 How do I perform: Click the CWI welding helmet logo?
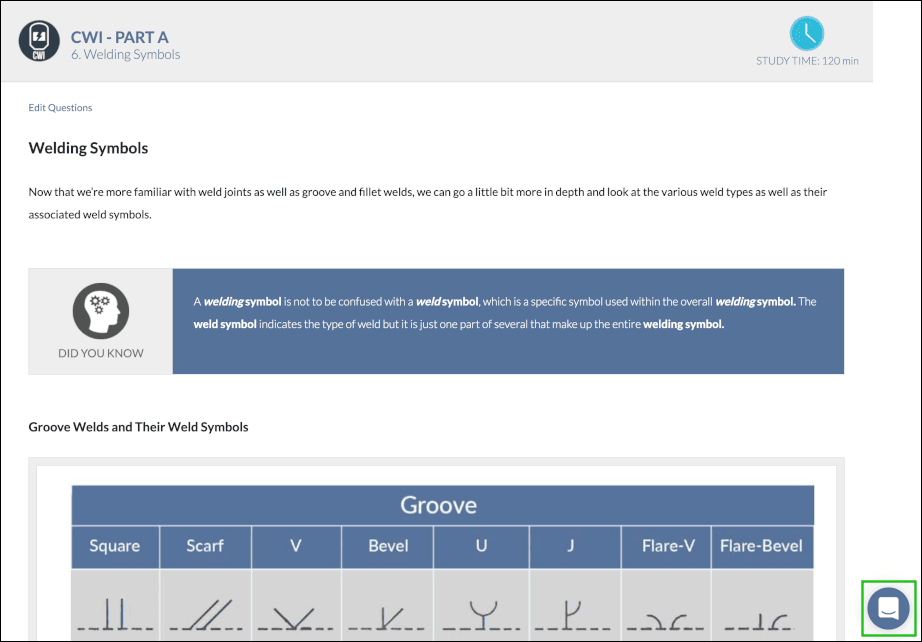(x=39, y=40)
